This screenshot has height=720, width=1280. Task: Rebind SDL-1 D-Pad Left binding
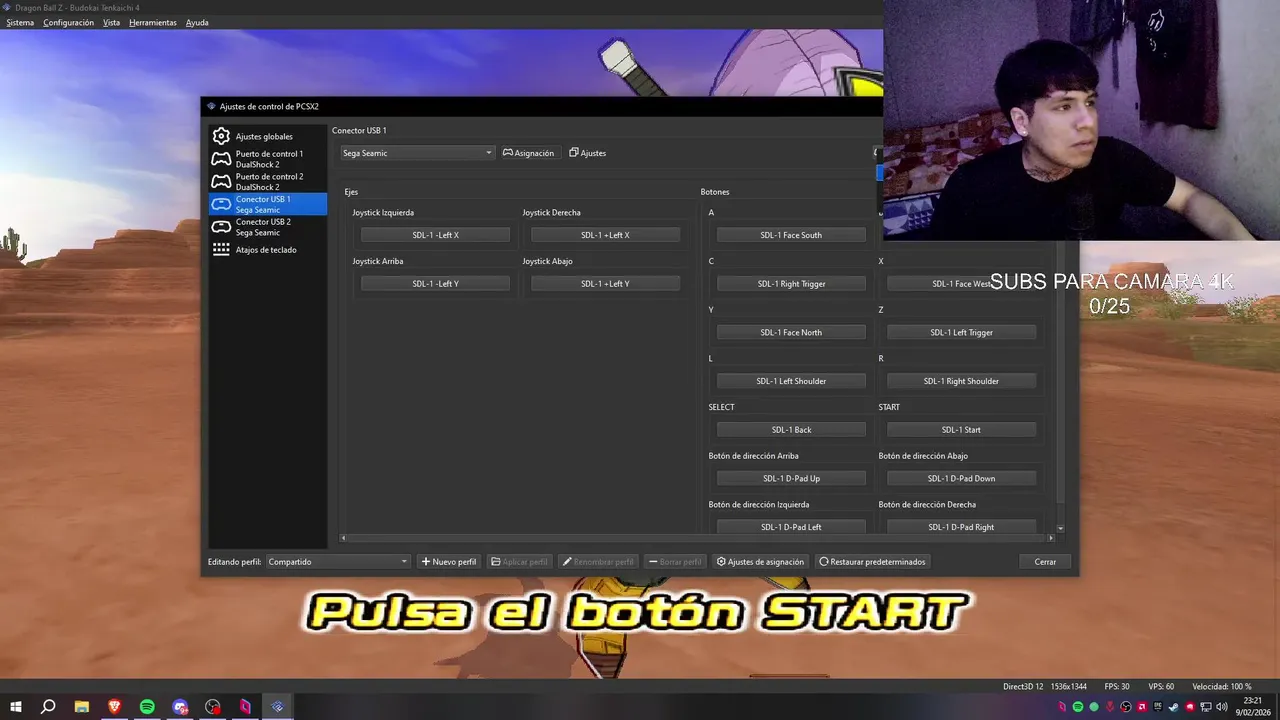point(791,527)
